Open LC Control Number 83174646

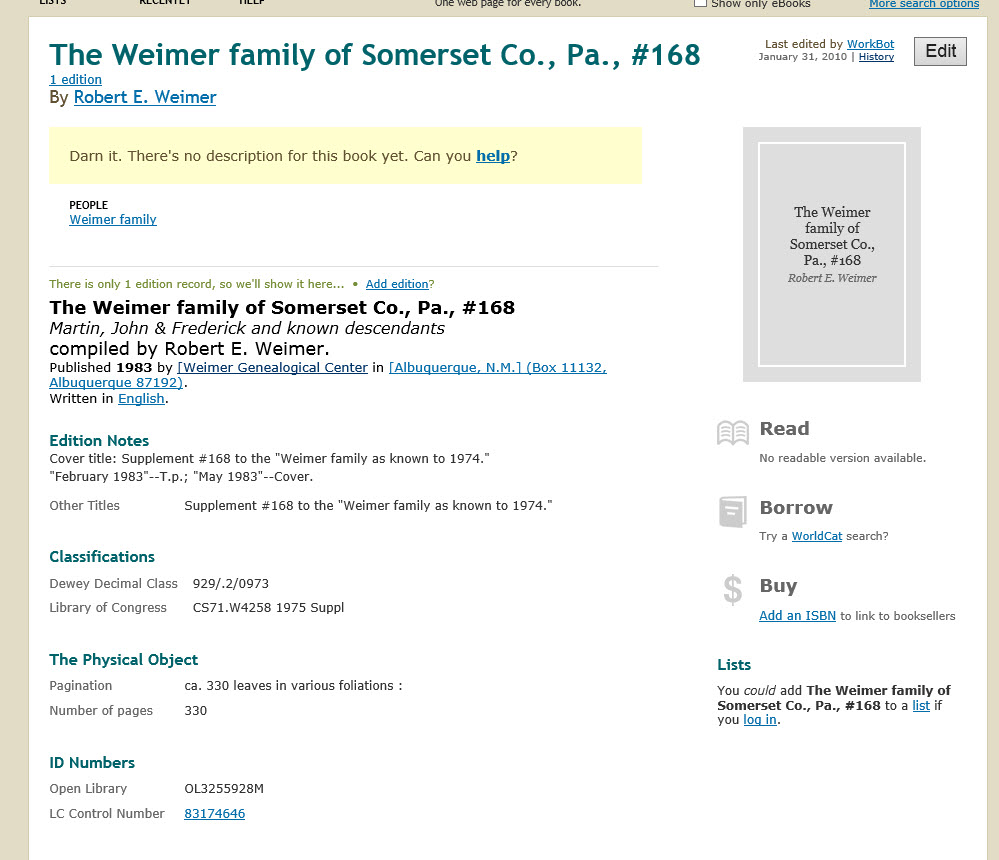tap(214, 813)
